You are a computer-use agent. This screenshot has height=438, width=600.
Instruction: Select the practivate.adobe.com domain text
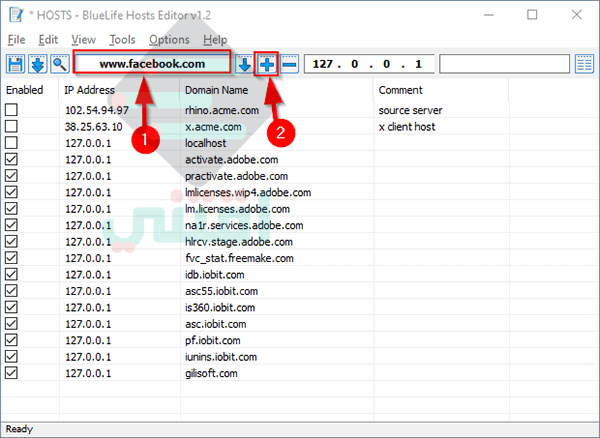click(236, 176)
